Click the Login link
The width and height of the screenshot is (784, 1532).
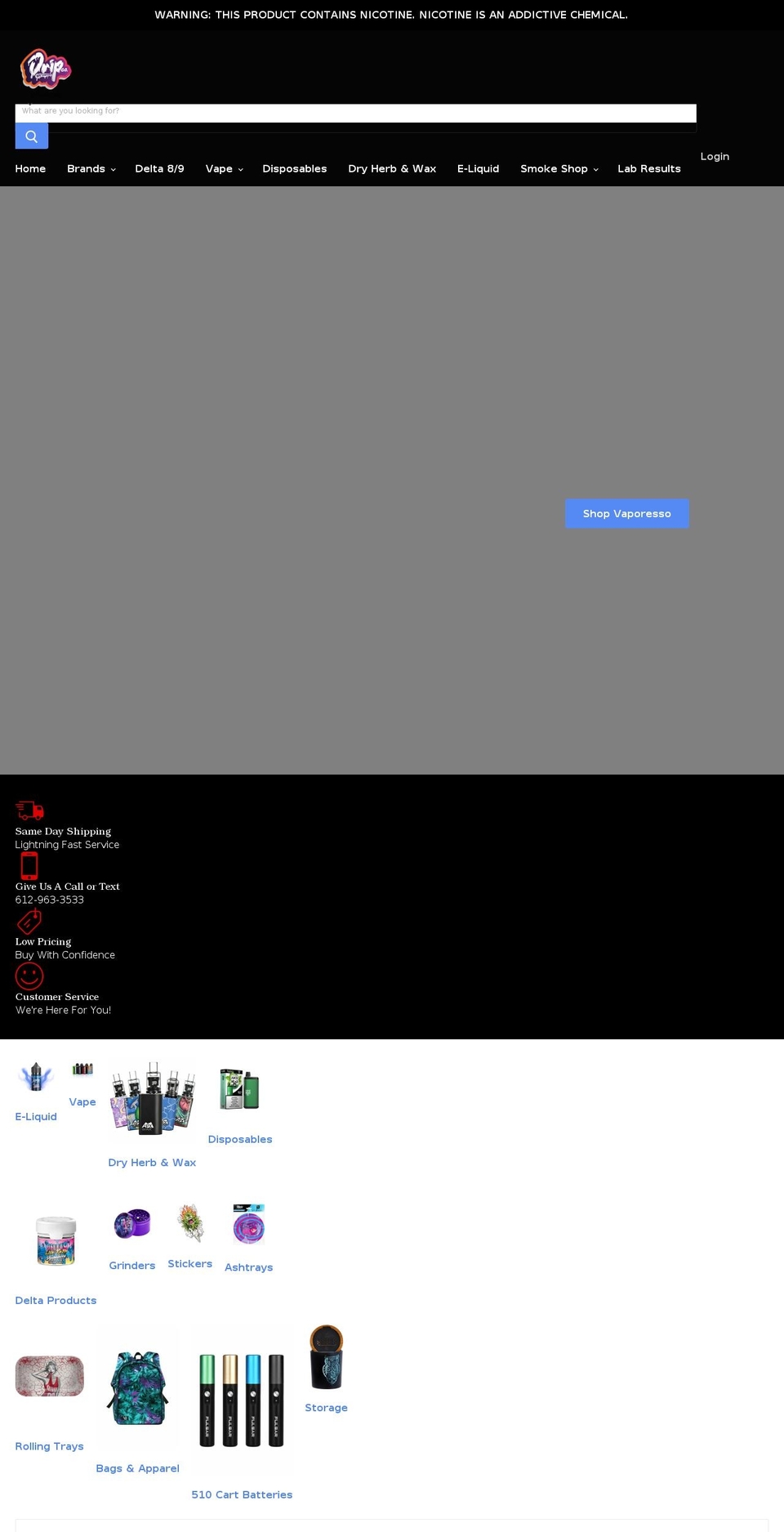click(x=715, y=156)
